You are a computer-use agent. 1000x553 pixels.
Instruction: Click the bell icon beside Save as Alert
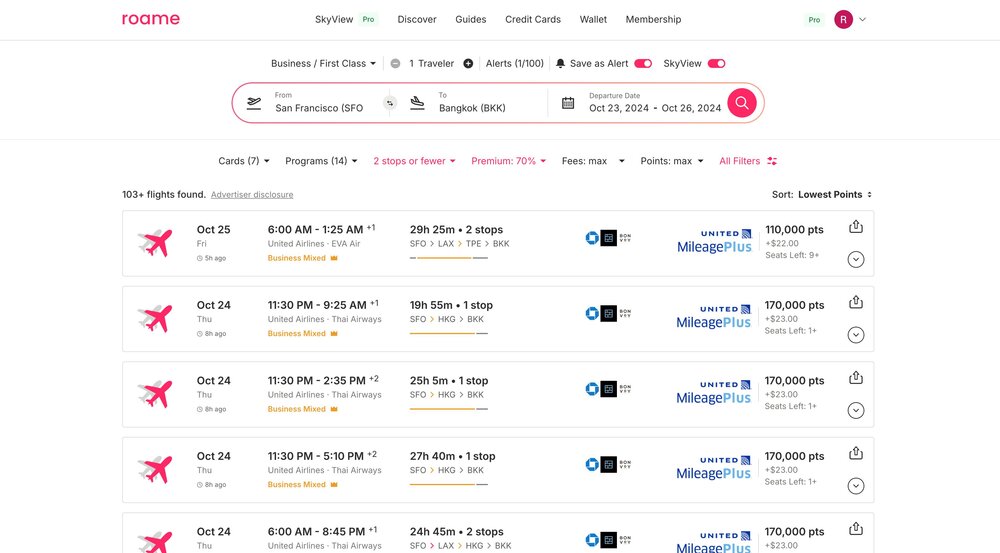[560, 64]
